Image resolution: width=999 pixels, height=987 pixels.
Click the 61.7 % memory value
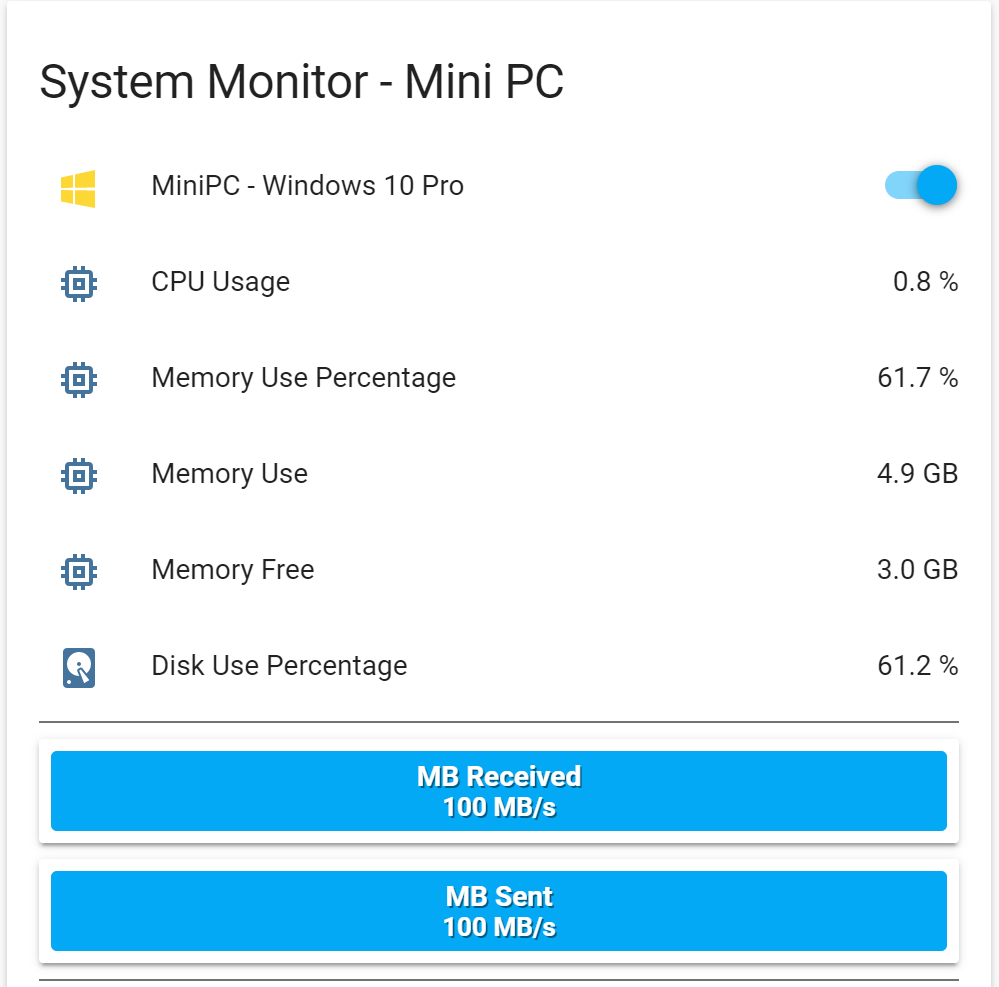pos(917,378)
